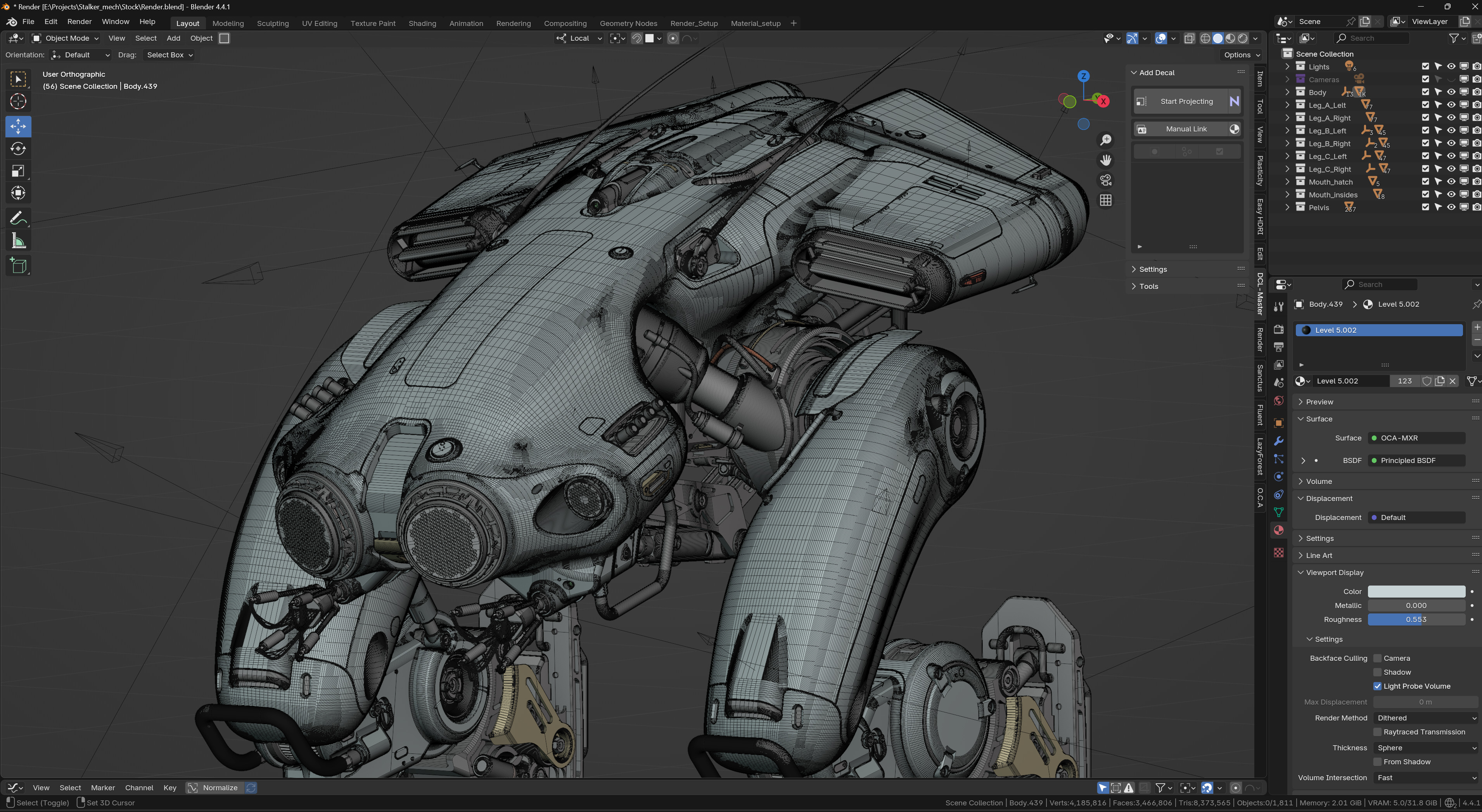Disable render for Mouth_hatch collection
The width and height of the screenshot is (1482, 812).
point(1476,182)
